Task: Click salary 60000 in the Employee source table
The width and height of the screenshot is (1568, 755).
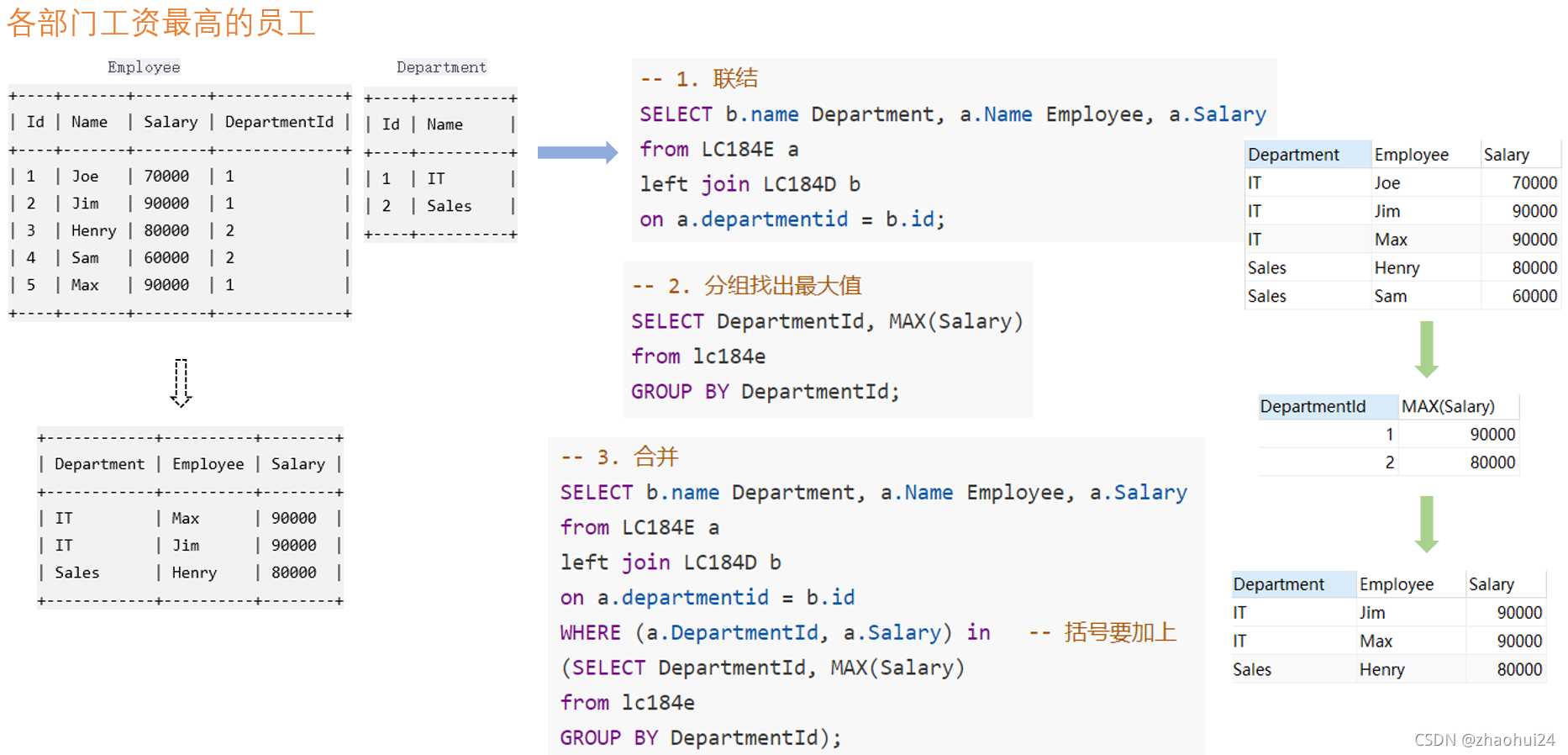Action: pos(166,258)
